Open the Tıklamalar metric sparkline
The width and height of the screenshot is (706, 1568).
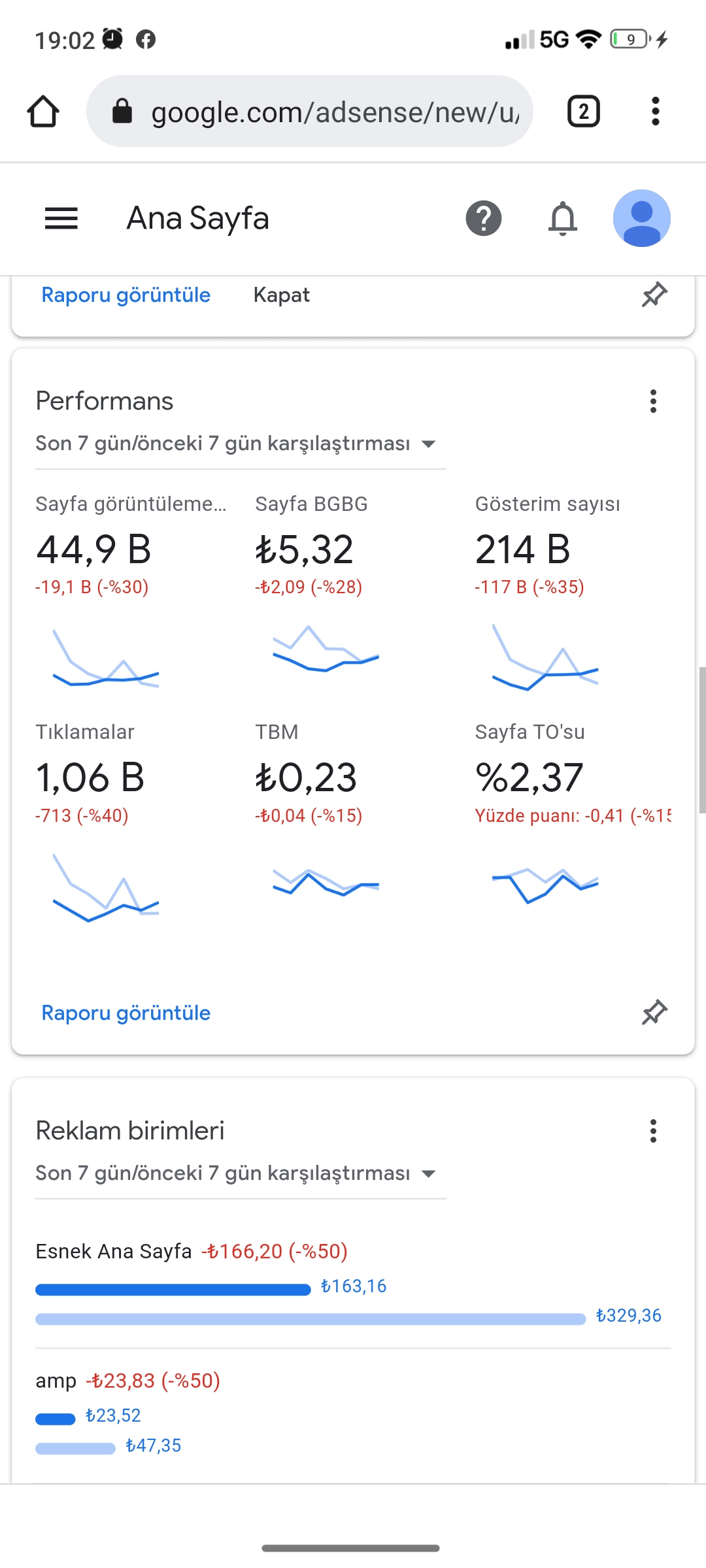[x=106, y=887]
